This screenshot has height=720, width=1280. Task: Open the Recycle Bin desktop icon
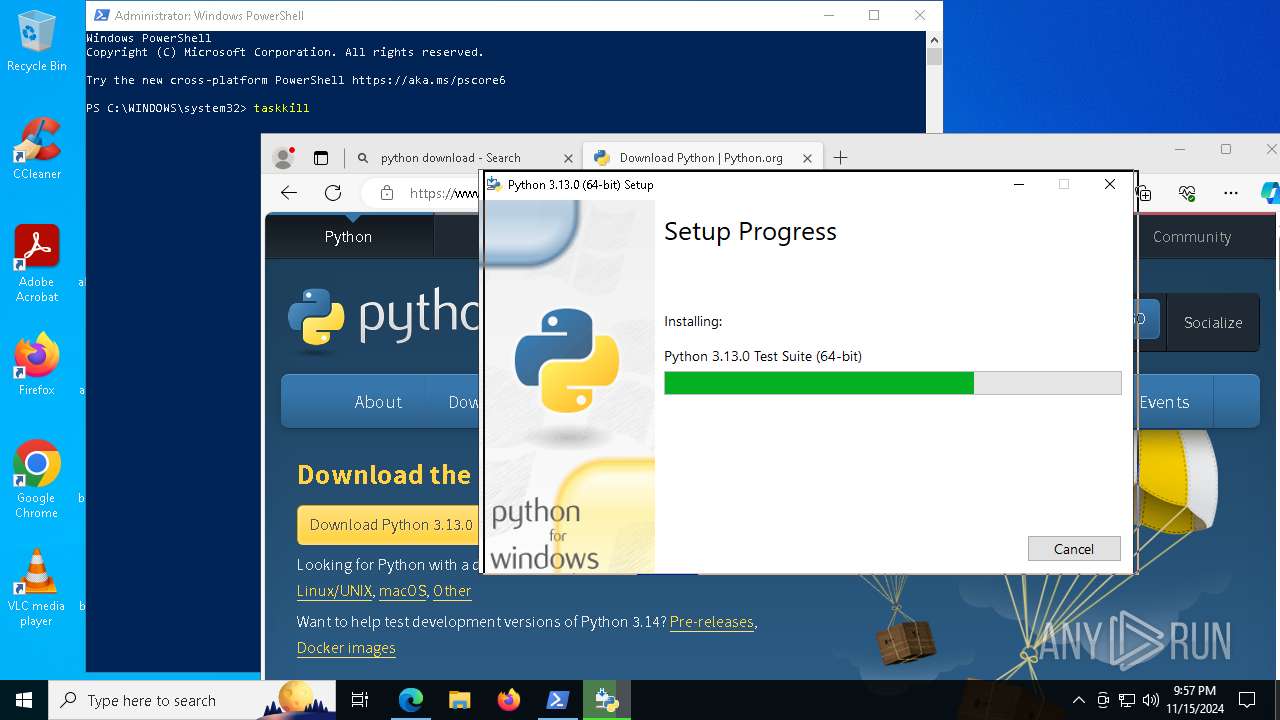pyautogui.click(x=37, y=42)
